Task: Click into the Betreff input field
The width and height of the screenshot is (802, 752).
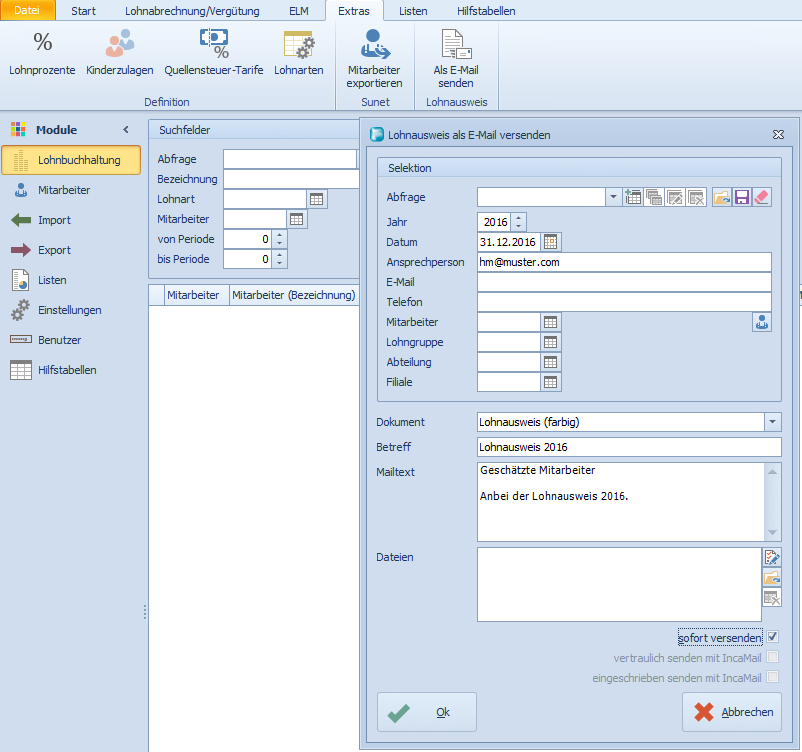Action: click(x=628, y=447)
